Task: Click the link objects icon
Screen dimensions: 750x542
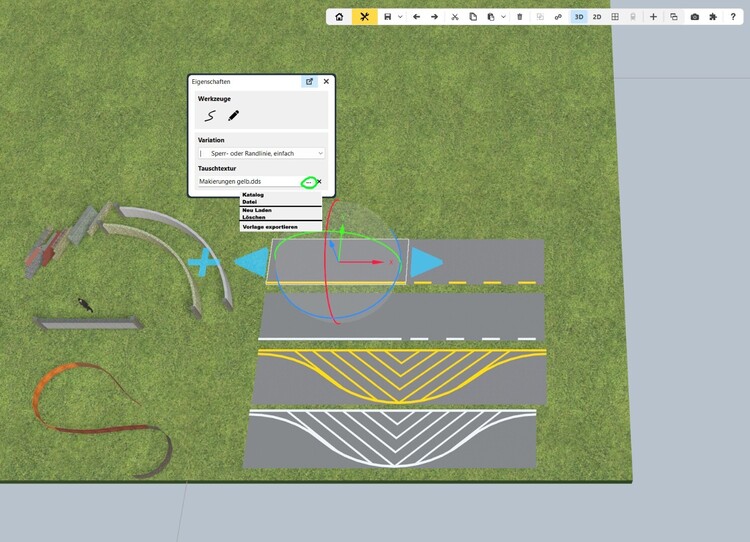Action: point(558,17)
